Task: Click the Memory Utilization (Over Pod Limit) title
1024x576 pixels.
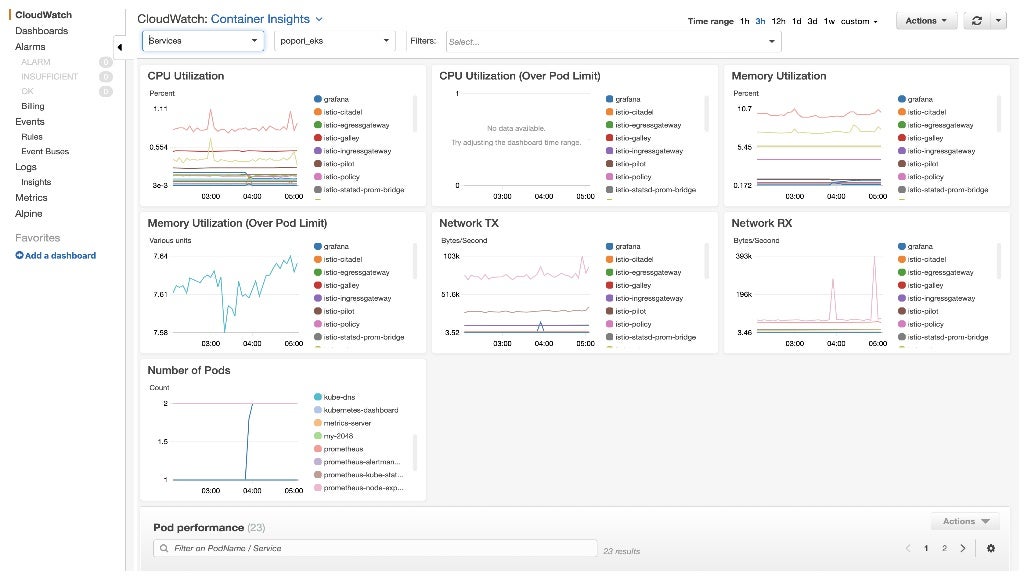Action: pos(237,223)
